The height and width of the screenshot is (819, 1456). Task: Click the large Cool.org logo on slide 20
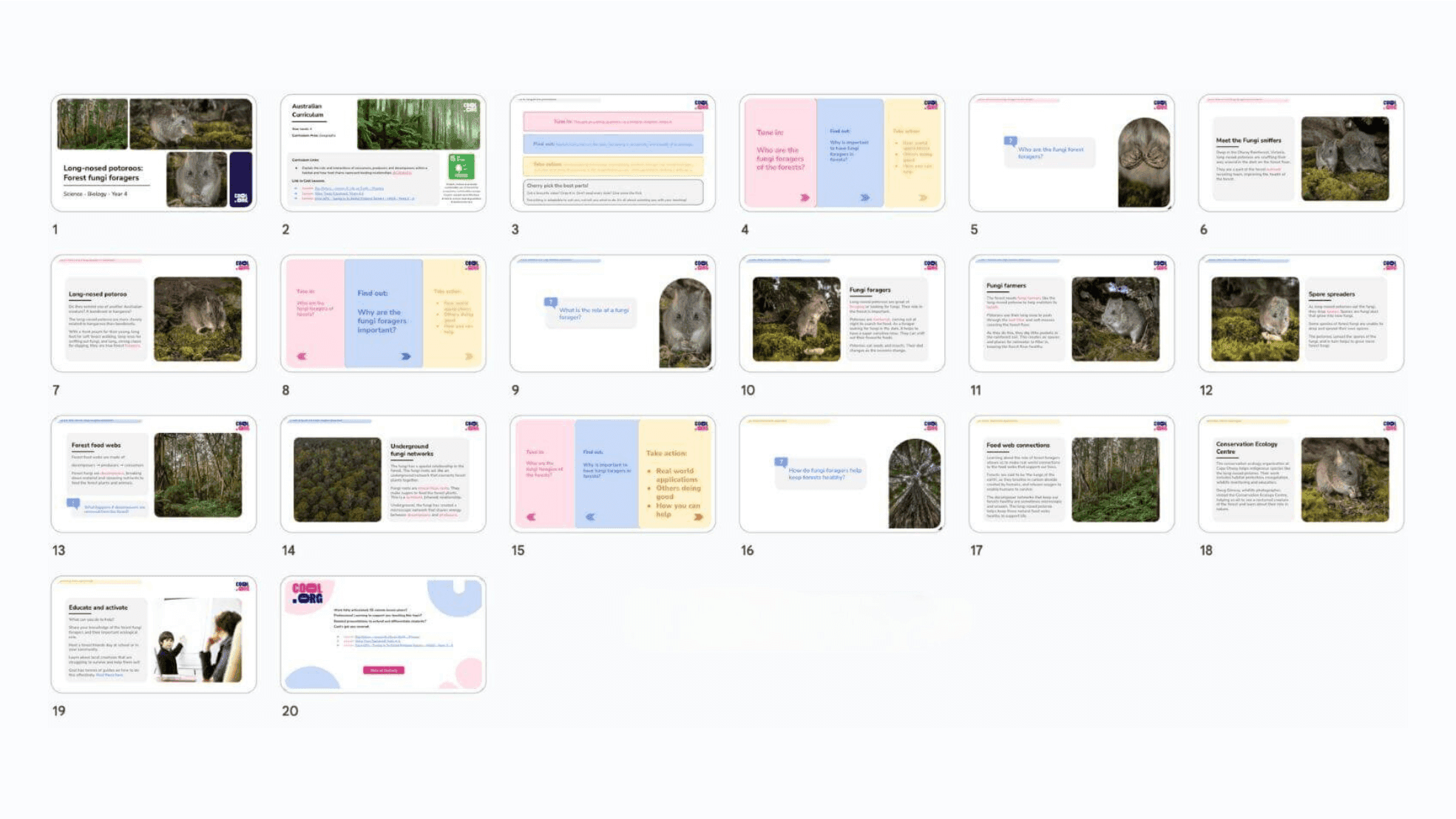(308, 594)
